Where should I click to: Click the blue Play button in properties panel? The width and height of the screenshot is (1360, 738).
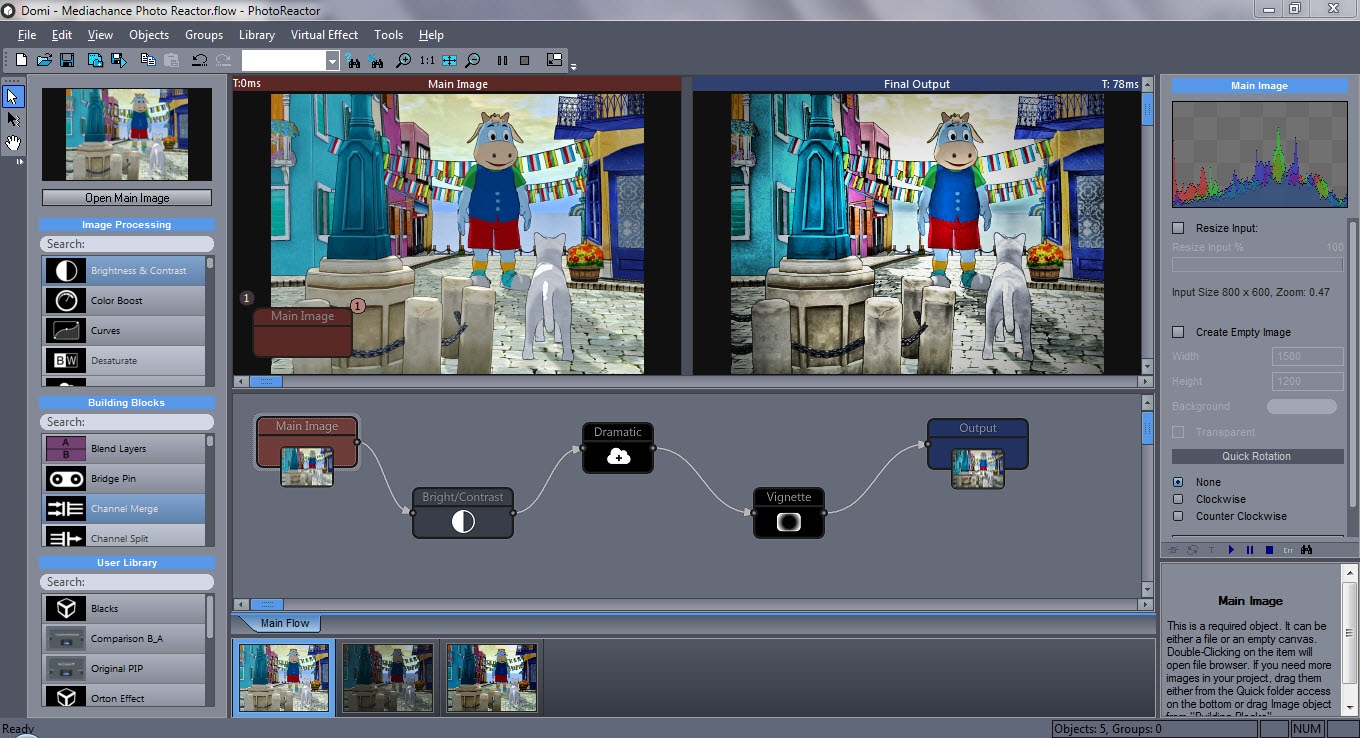click(x=1231, y=550)
